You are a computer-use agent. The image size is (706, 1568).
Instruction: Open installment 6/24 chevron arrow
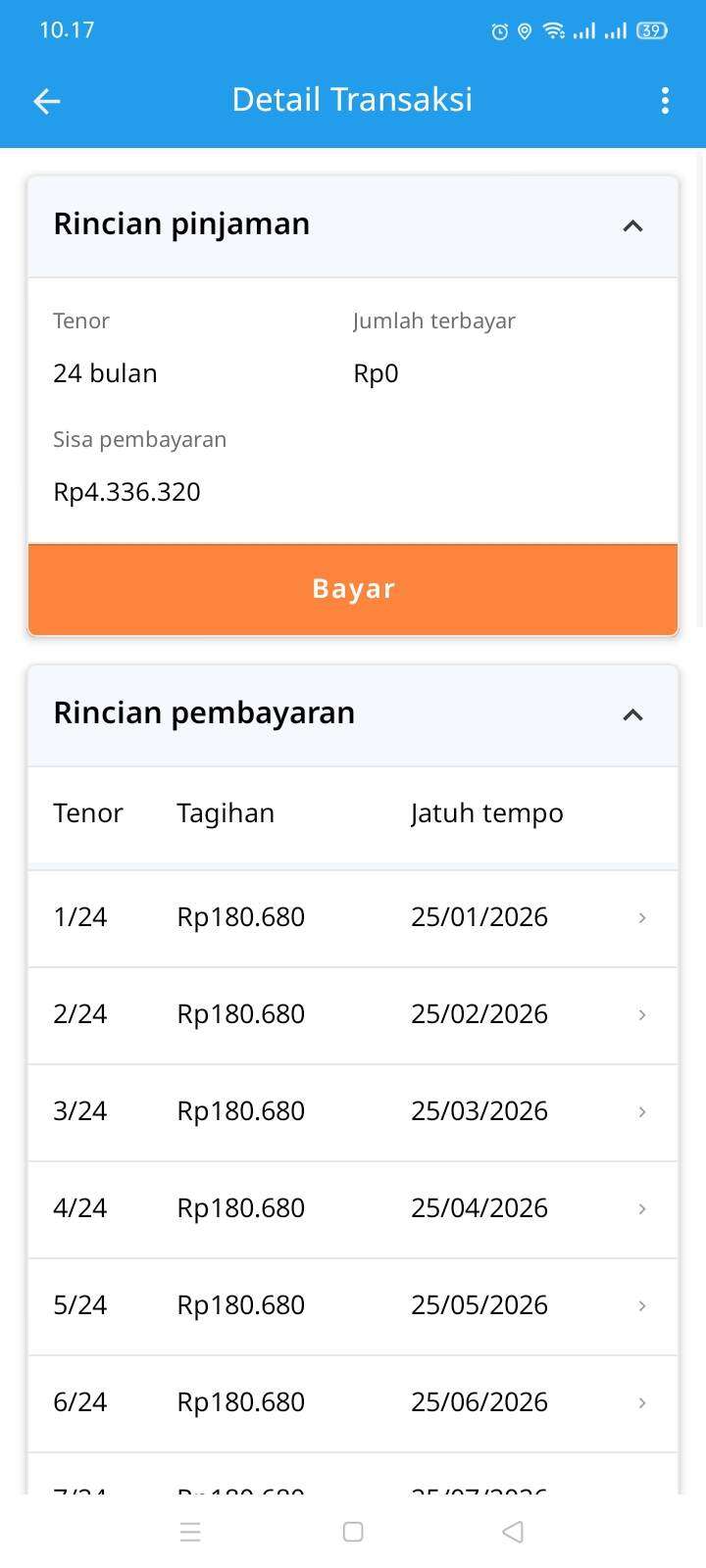(641, 1402)
